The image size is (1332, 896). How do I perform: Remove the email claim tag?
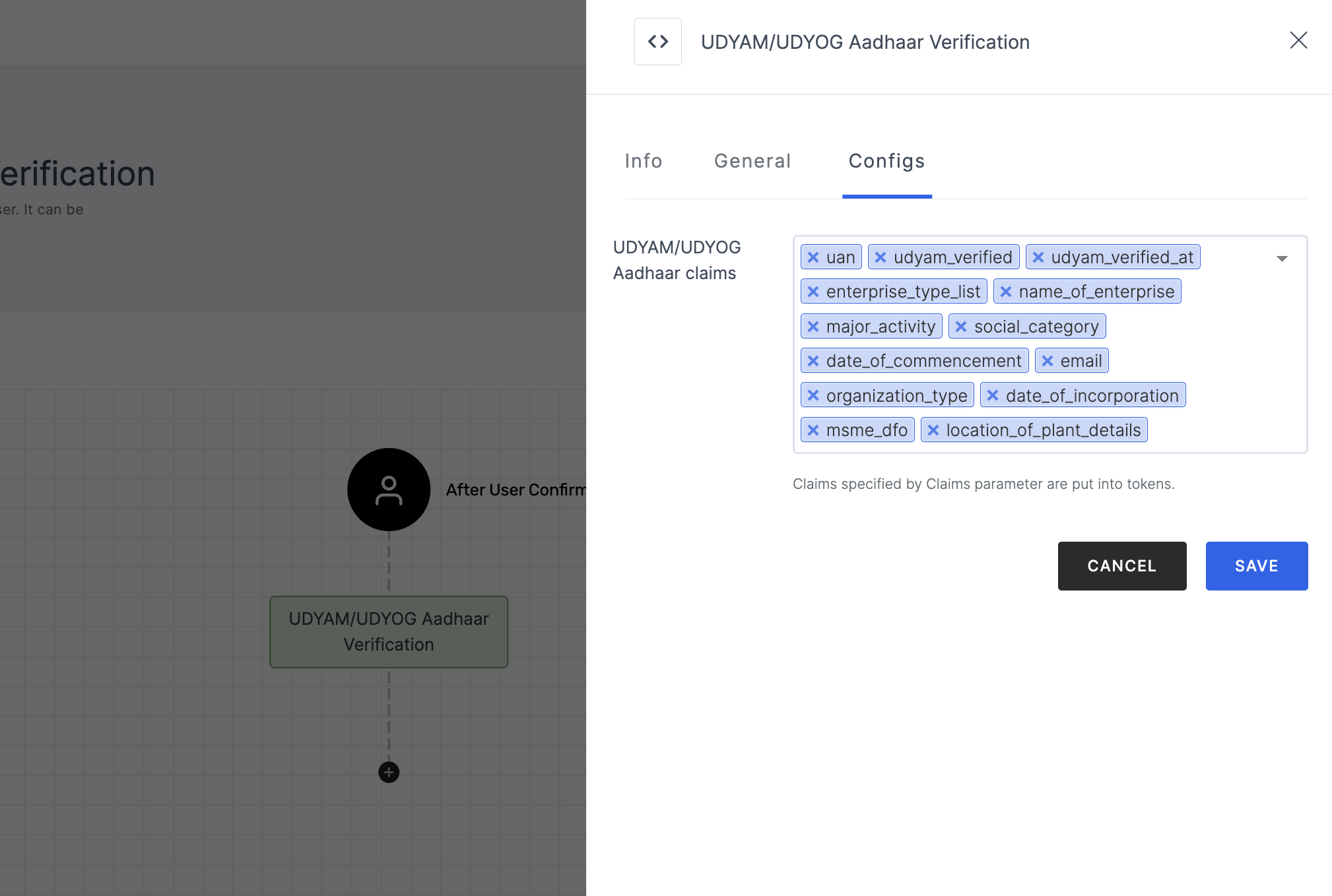click(x=1048, y=361)
